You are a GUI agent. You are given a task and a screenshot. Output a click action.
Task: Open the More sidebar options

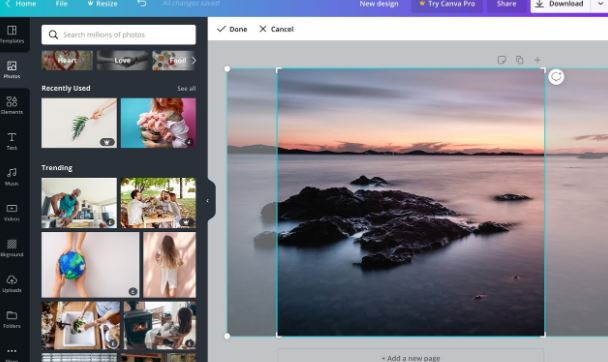[12, 353]
